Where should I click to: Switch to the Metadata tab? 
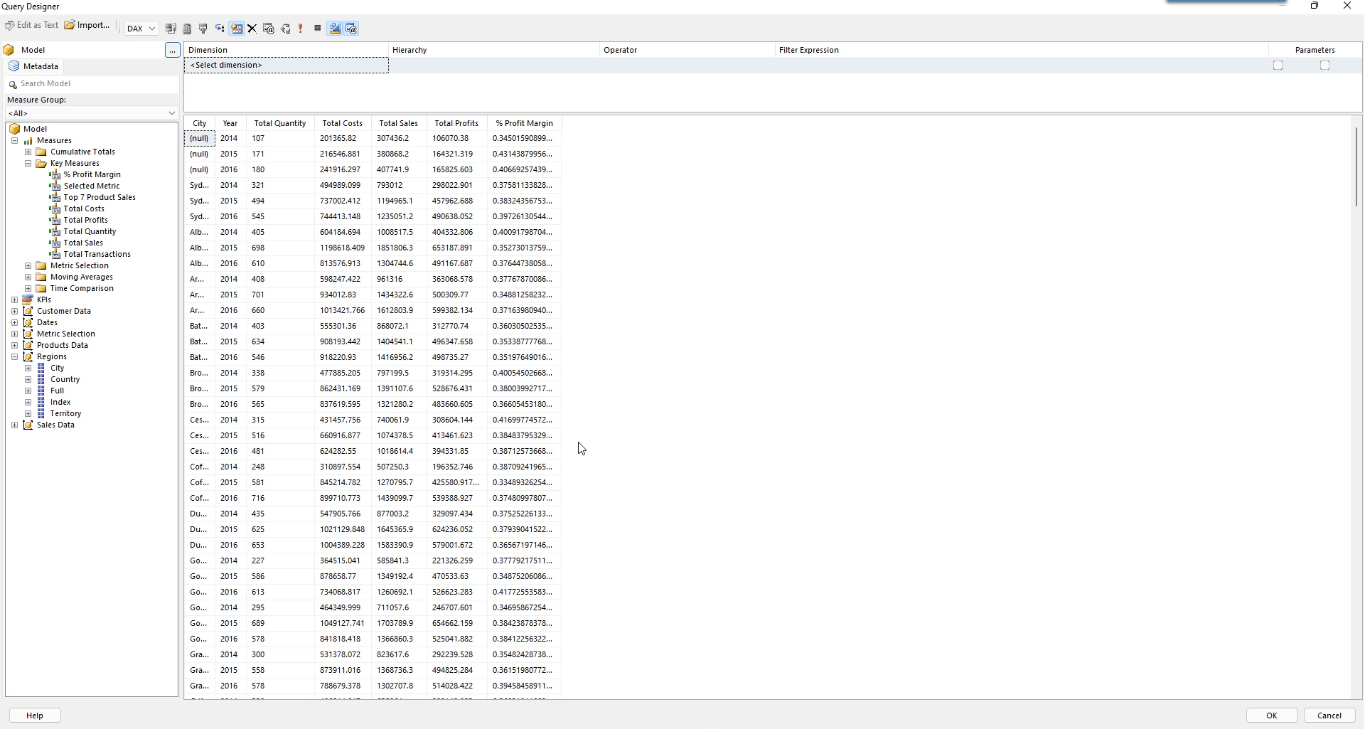pos(33,66)
